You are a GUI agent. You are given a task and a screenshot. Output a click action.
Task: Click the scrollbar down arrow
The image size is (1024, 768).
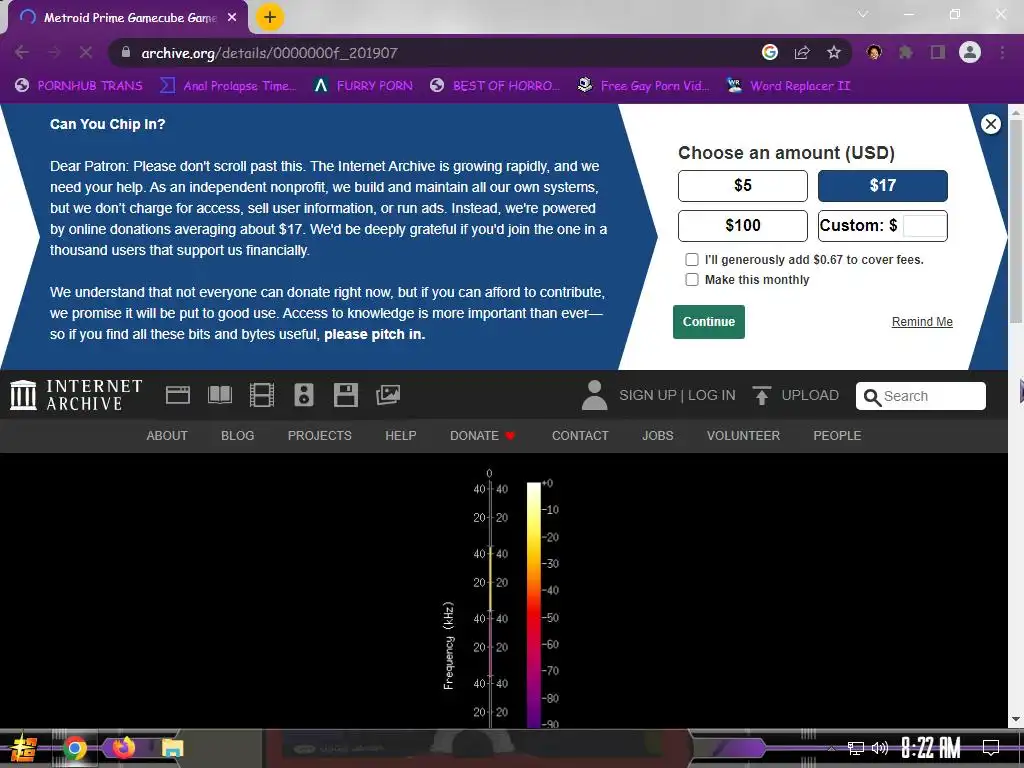point(1016,720)
